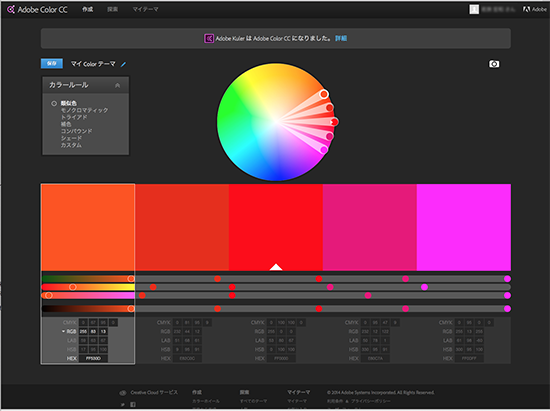Click the Adobe logo at top right
This screenshot has height=411, width=550.
tap(535, 9)
